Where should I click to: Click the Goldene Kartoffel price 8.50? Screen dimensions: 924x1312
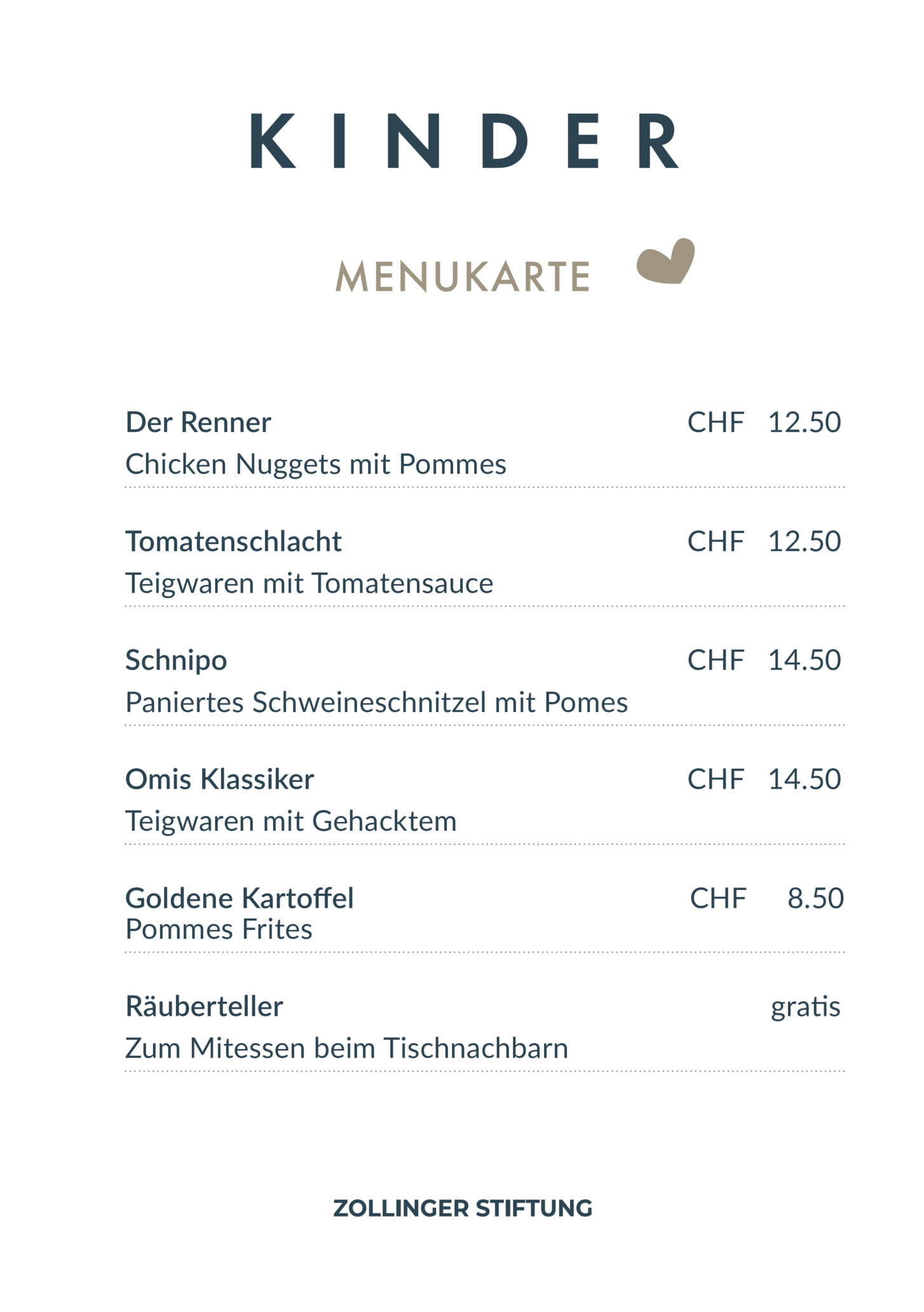click(815, 898)
